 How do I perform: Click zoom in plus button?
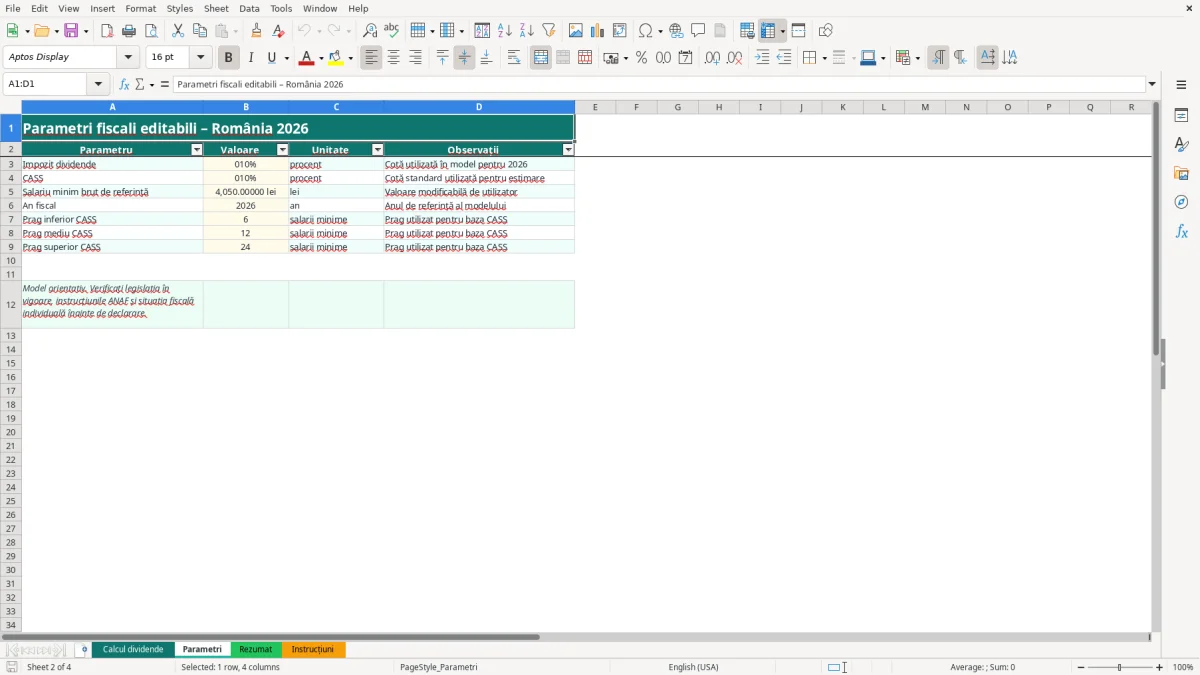[1160, 667]
